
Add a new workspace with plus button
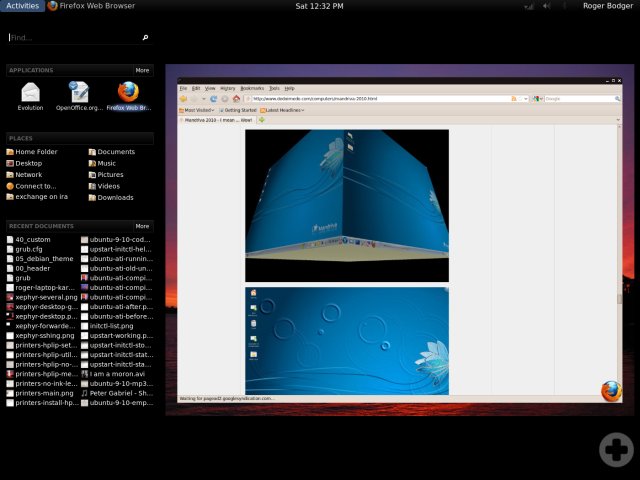click(x=614, y=450)
